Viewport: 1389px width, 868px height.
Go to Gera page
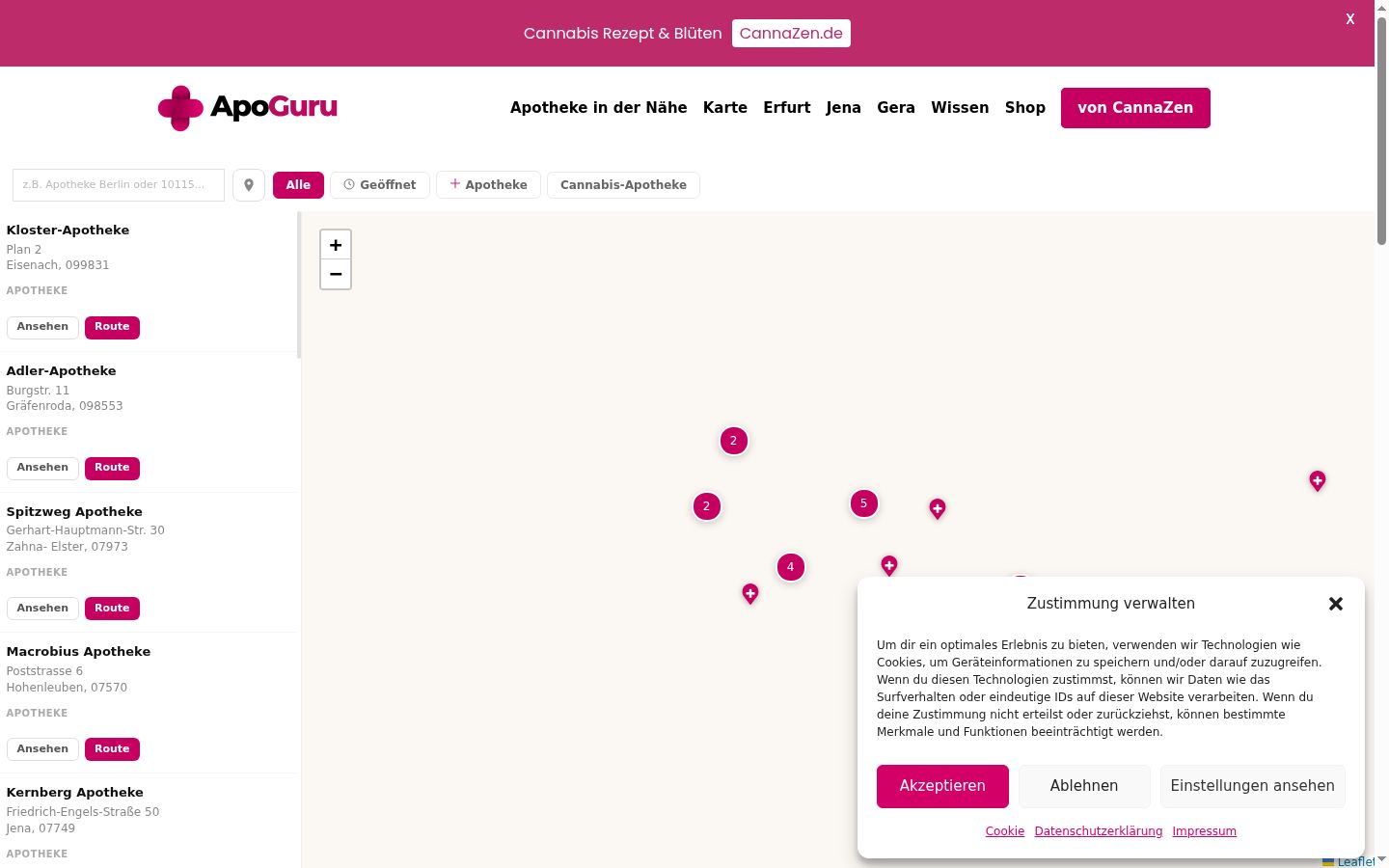pyautogui.click(x=896, y=108)
